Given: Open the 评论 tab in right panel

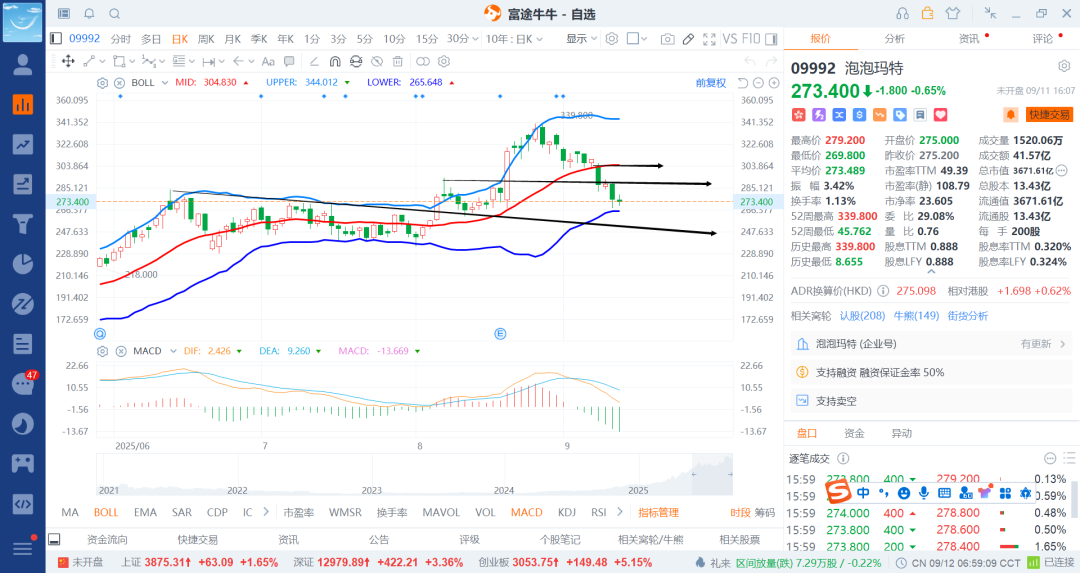Looking at the screenshot, I should click(x=1042, y=39).
